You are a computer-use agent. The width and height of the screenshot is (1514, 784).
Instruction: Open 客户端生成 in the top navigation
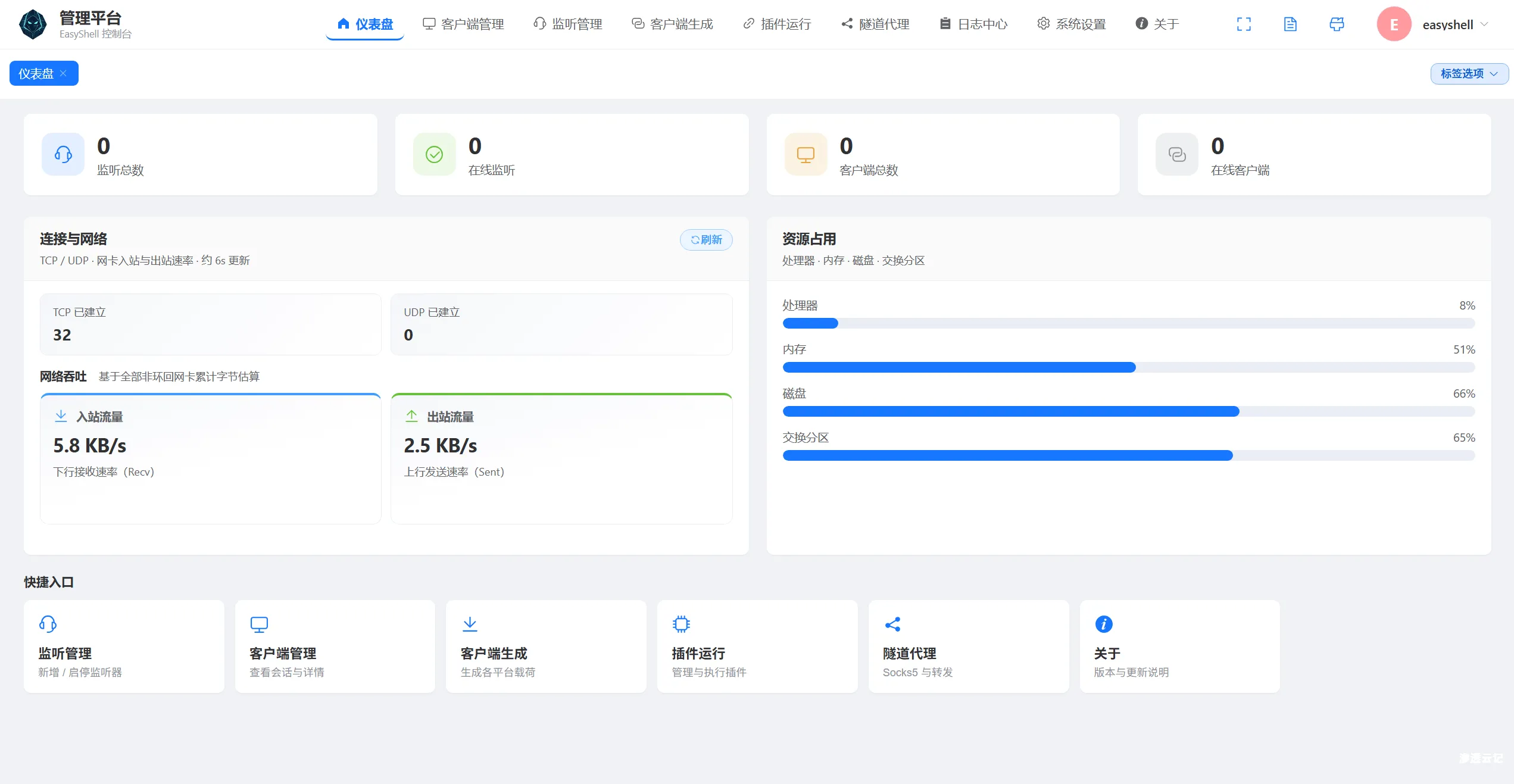672,24
